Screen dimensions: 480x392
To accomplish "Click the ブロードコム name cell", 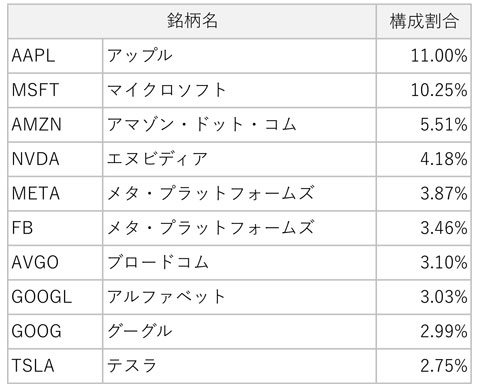I will [239, 263].
